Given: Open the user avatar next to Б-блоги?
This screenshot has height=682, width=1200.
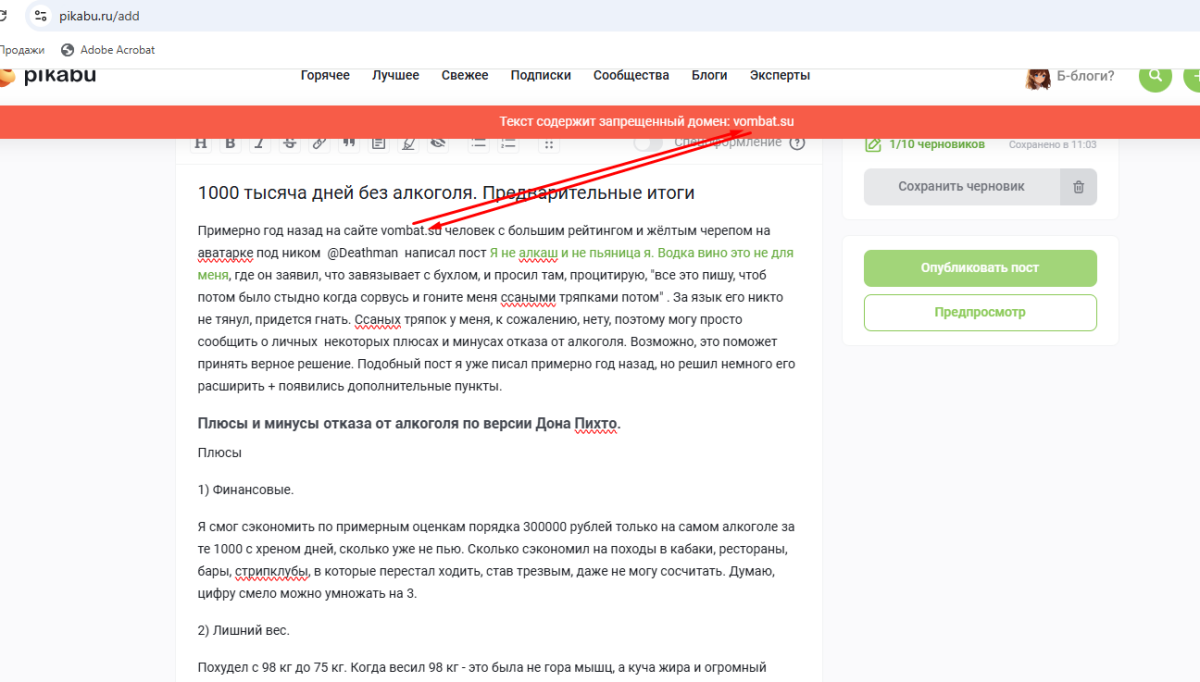Looking at the screenshot, I should pyautogui.click(x=1038, y=77).
